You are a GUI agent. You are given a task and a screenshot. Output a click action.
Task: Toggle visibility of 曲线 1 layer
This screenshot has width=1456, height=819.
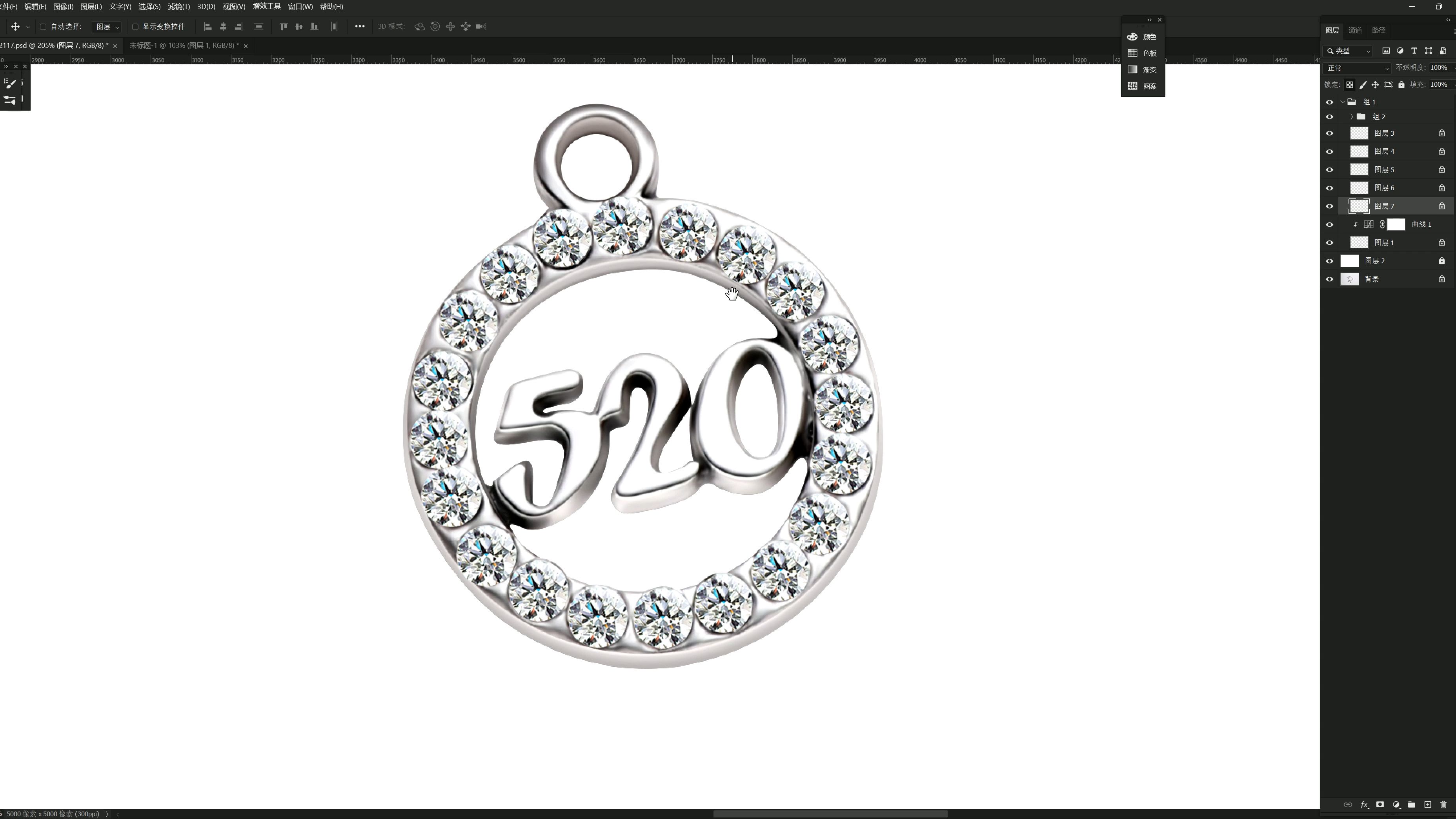1329,224
